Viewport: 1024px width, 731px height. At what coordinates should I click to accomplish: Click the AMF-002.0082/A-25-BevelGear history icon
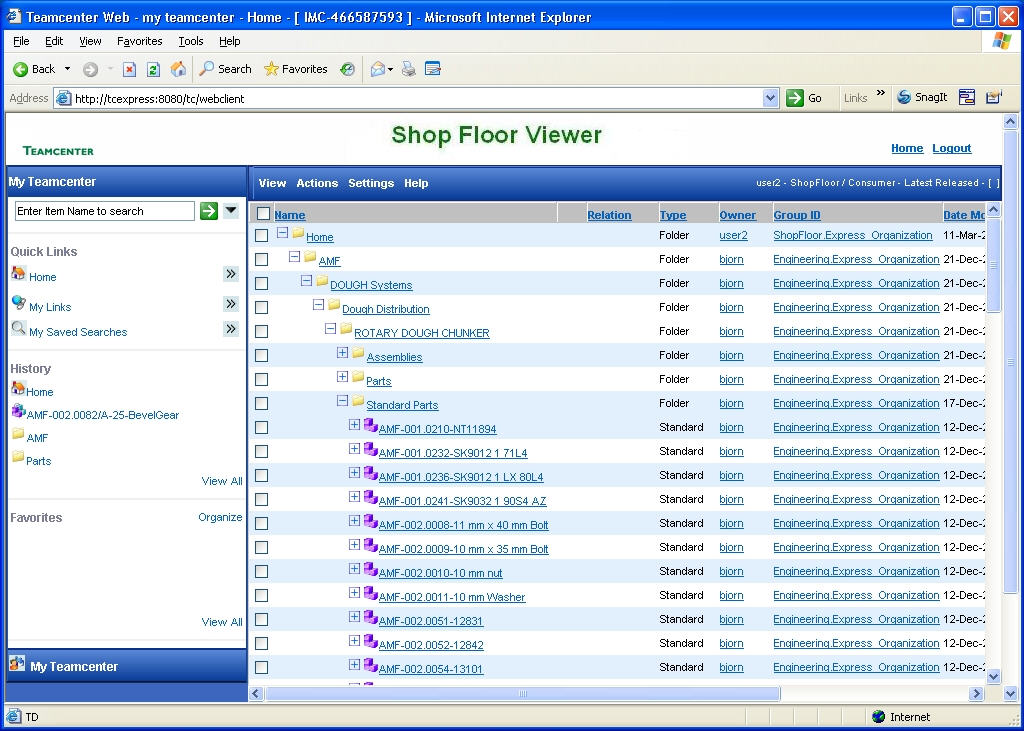(18, 412)
